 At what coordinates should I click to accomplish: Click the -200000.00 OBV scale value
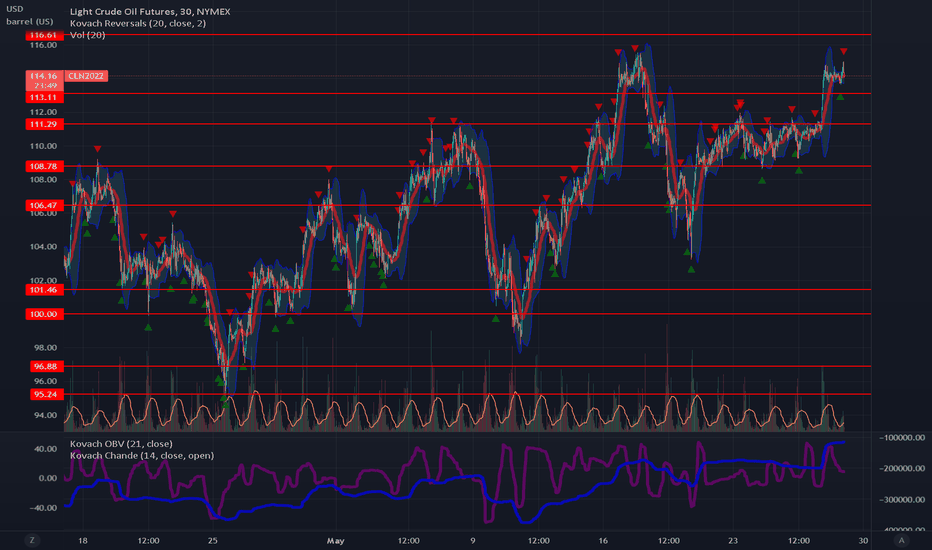click(x=902, y=469)
